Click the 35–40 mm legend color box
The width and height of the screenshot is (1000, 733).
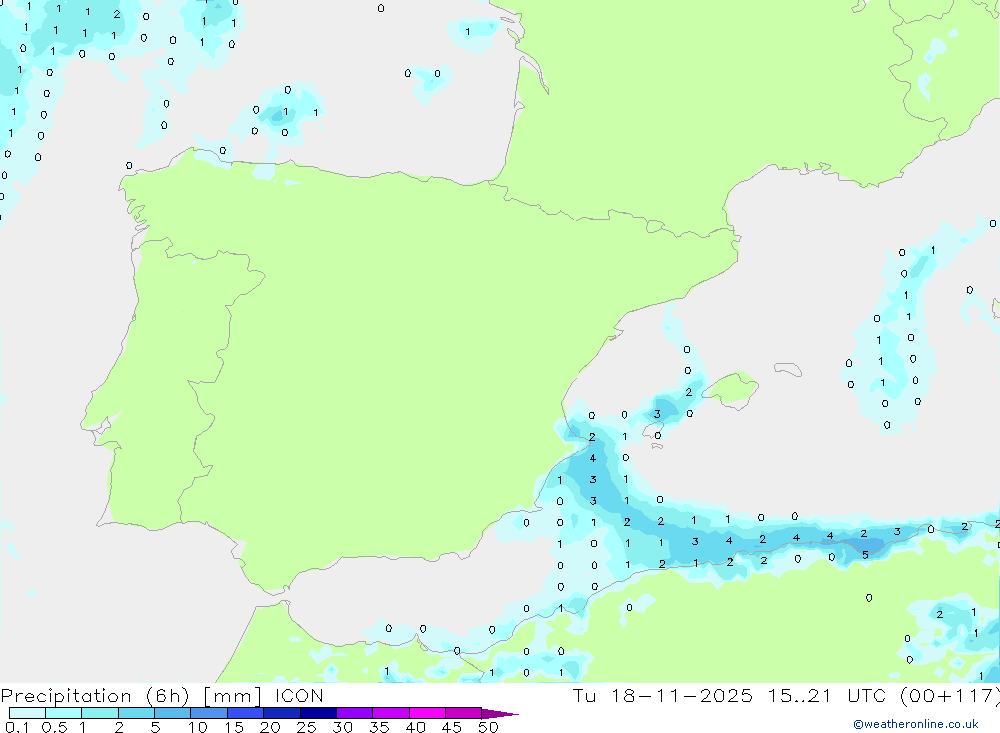tap(391, 713)
